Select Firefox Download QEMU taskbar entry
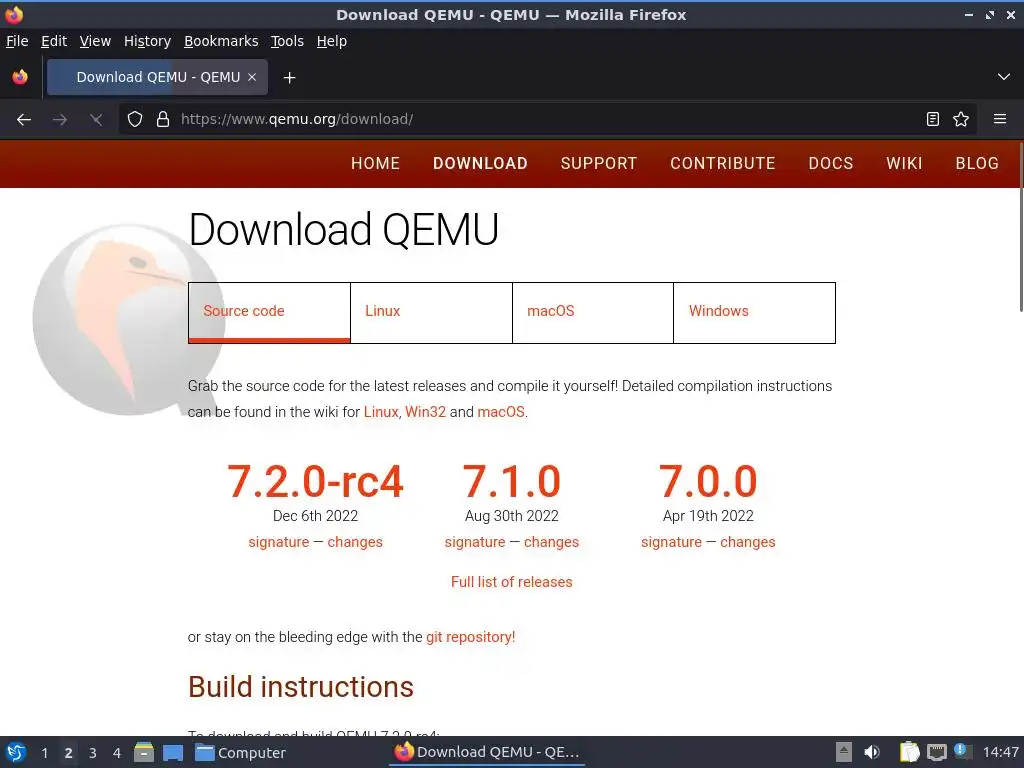The height and width of the screenshot is (768, 1024). pos(487,752)
